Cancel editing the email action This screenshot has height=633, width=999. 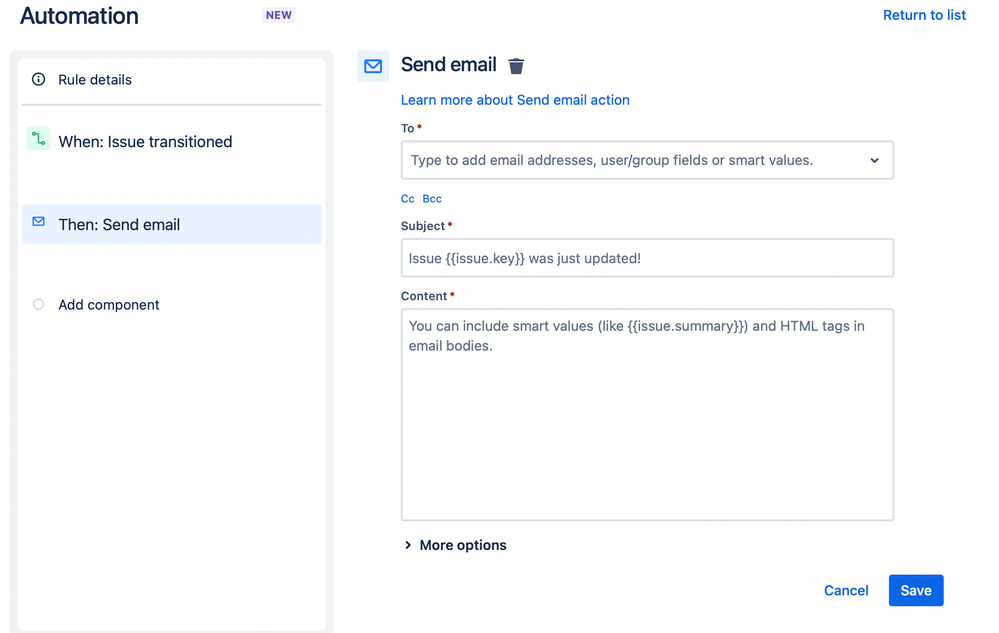pos(845,590)
